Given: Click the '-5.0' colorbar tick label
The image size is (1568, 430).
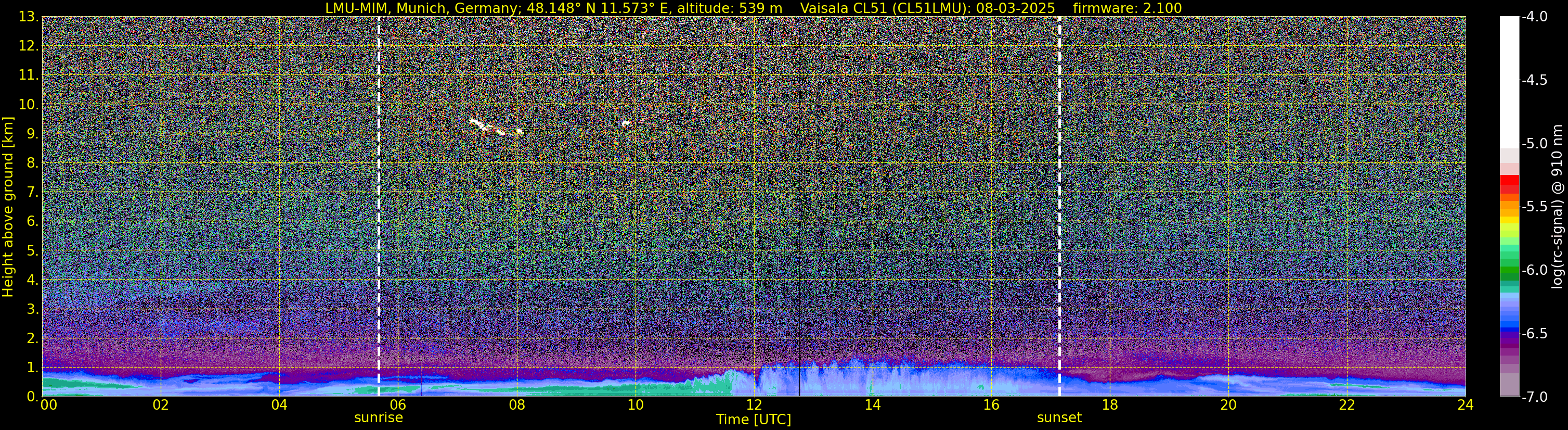Looking at the screenshot, I should [1534, 144].
